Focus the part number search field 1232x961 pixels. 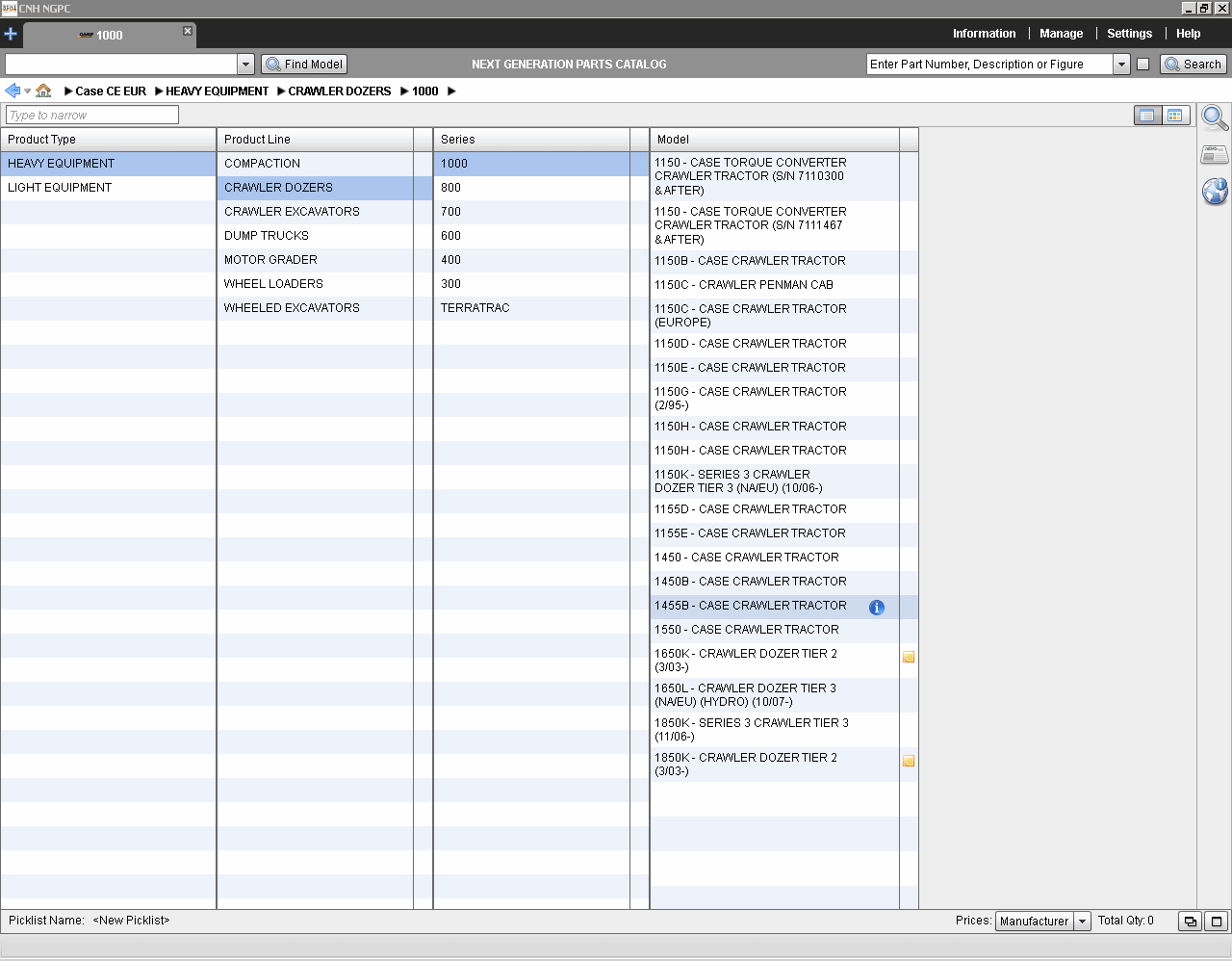coord(990,65)
